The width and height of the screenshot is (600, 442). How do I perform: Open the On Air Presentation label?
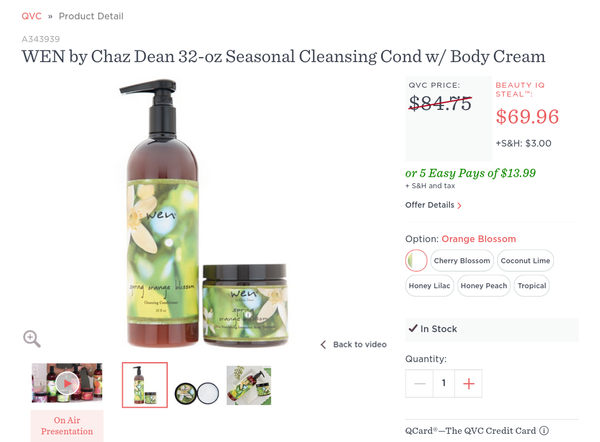pos(67,426)
